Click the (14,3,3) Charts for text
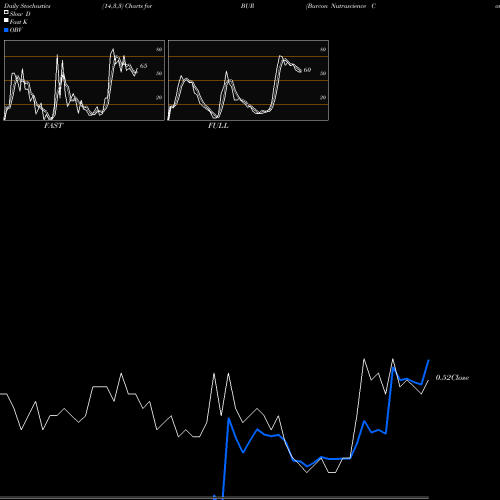Image resolution: width=500 pixels, height=500 pixels. click(x=127, y=6)
